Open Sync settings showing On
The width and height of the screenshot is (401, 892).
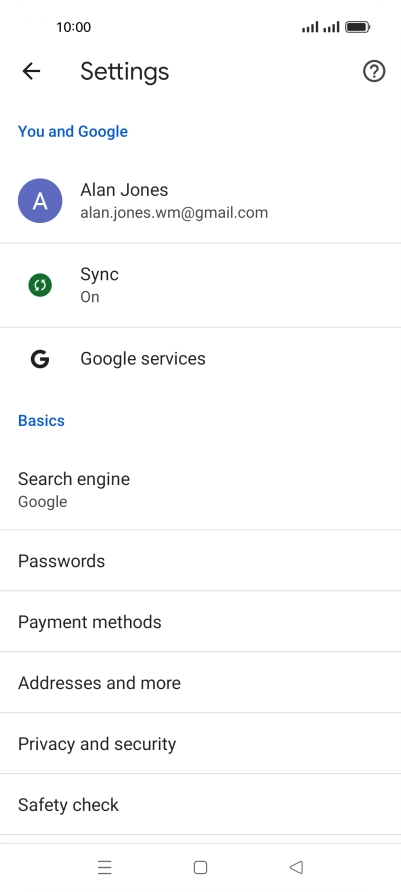[200, 285]
